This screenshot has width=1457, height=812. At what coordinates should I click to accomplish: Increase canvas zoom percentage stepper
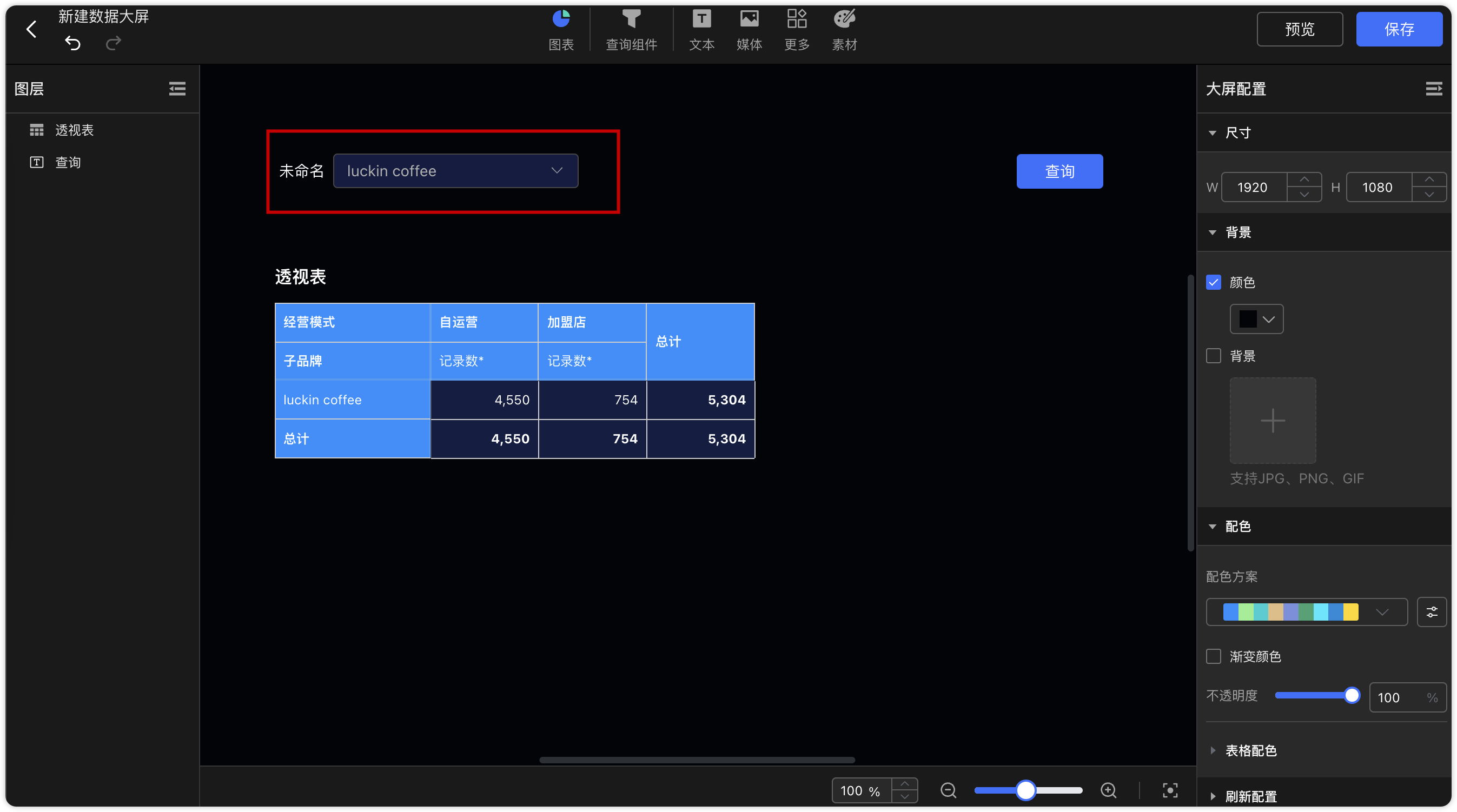click(904, 784)
